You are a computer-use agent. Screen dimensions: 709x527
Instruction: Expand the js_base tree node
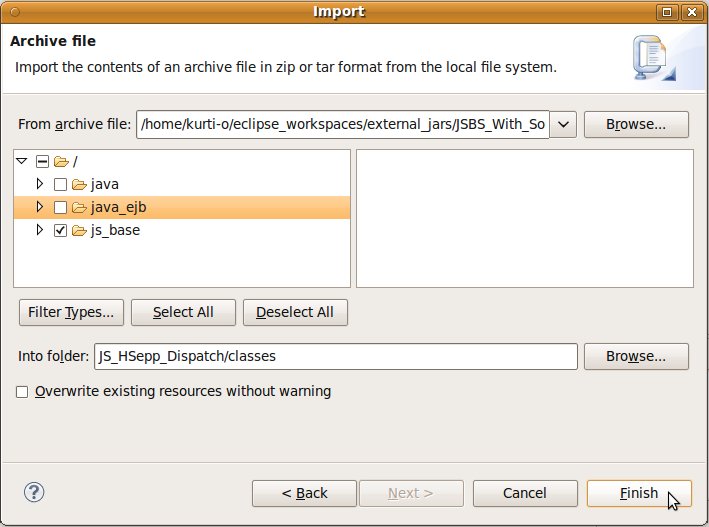coord(40,230)
